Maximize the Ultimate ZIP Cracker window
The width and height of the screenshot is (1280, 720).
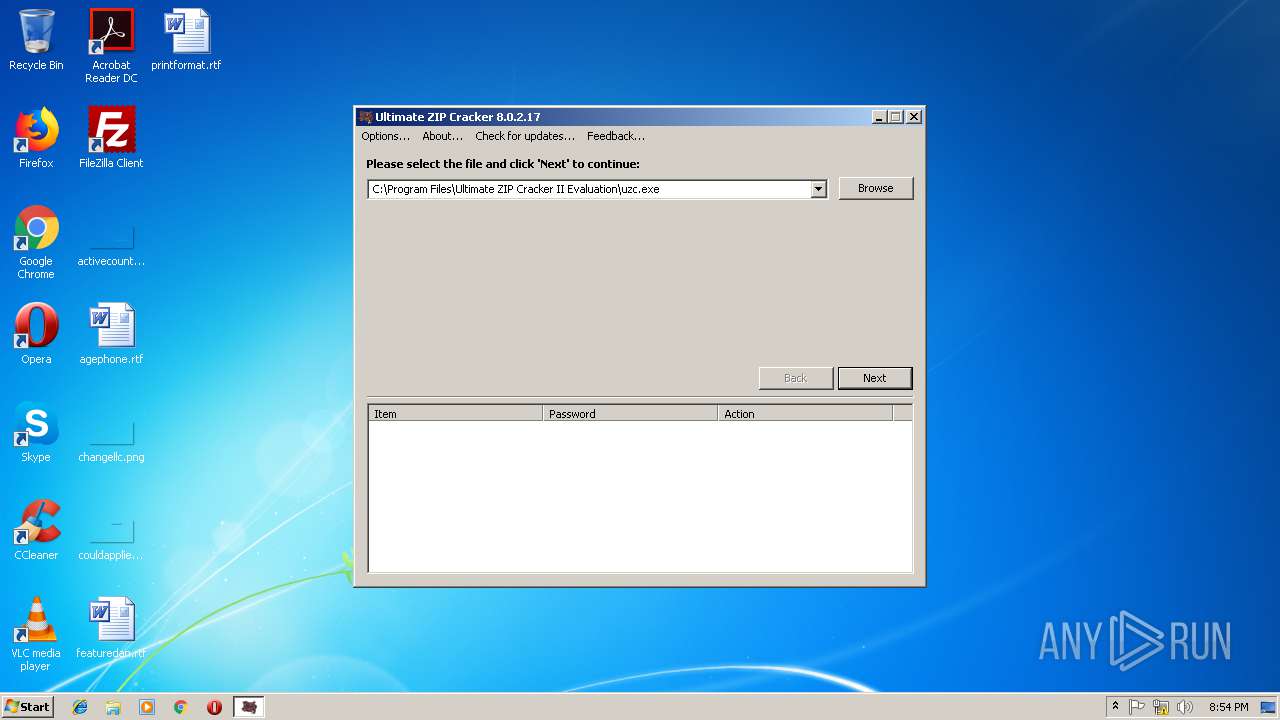(x=896, y=117)
